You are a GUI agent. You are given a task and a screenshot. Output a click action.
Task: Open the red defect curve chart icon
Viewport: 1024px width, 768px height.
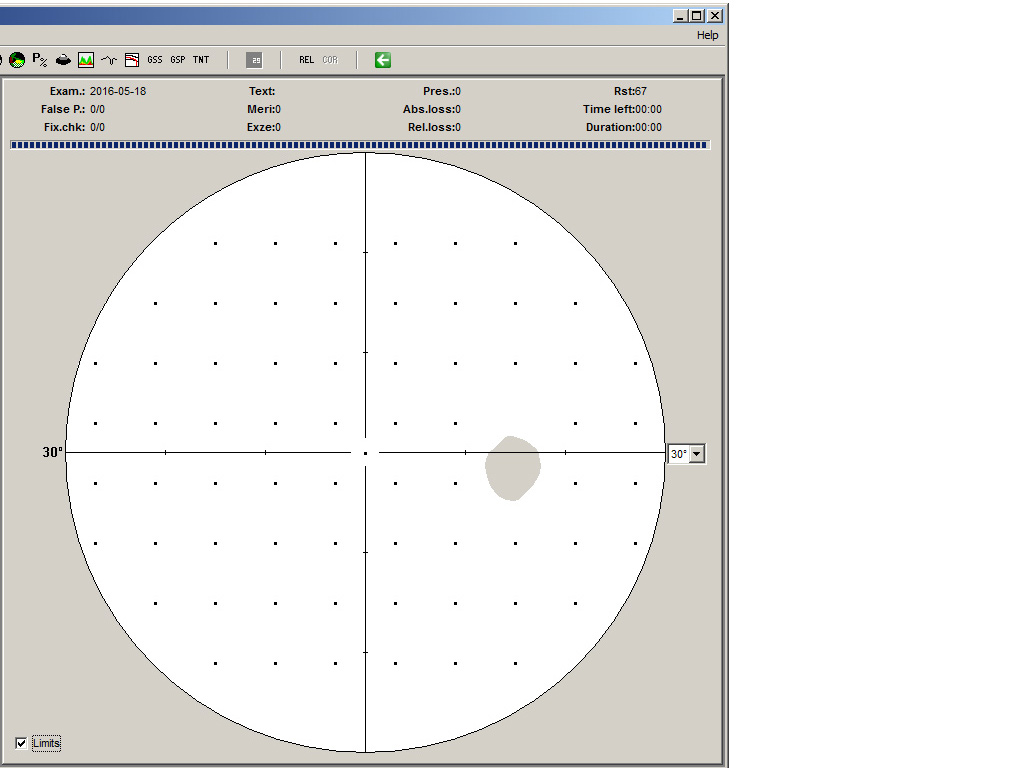pos(132,60)
